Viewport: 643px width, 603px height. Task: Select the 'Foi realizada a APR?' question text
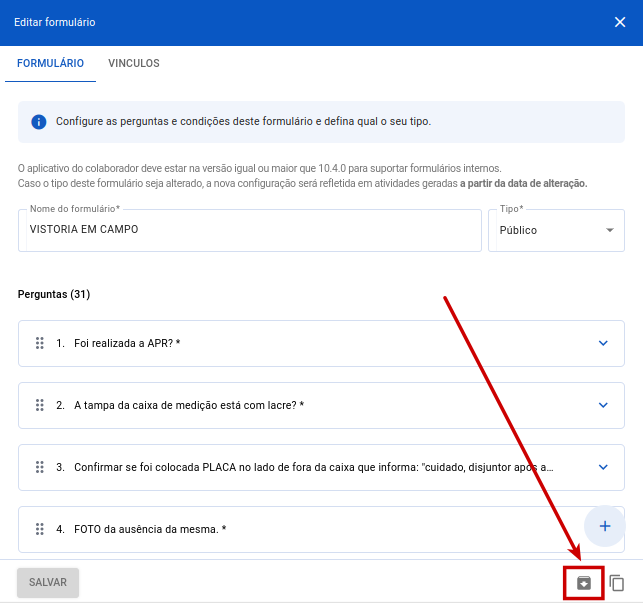point(127,343)
